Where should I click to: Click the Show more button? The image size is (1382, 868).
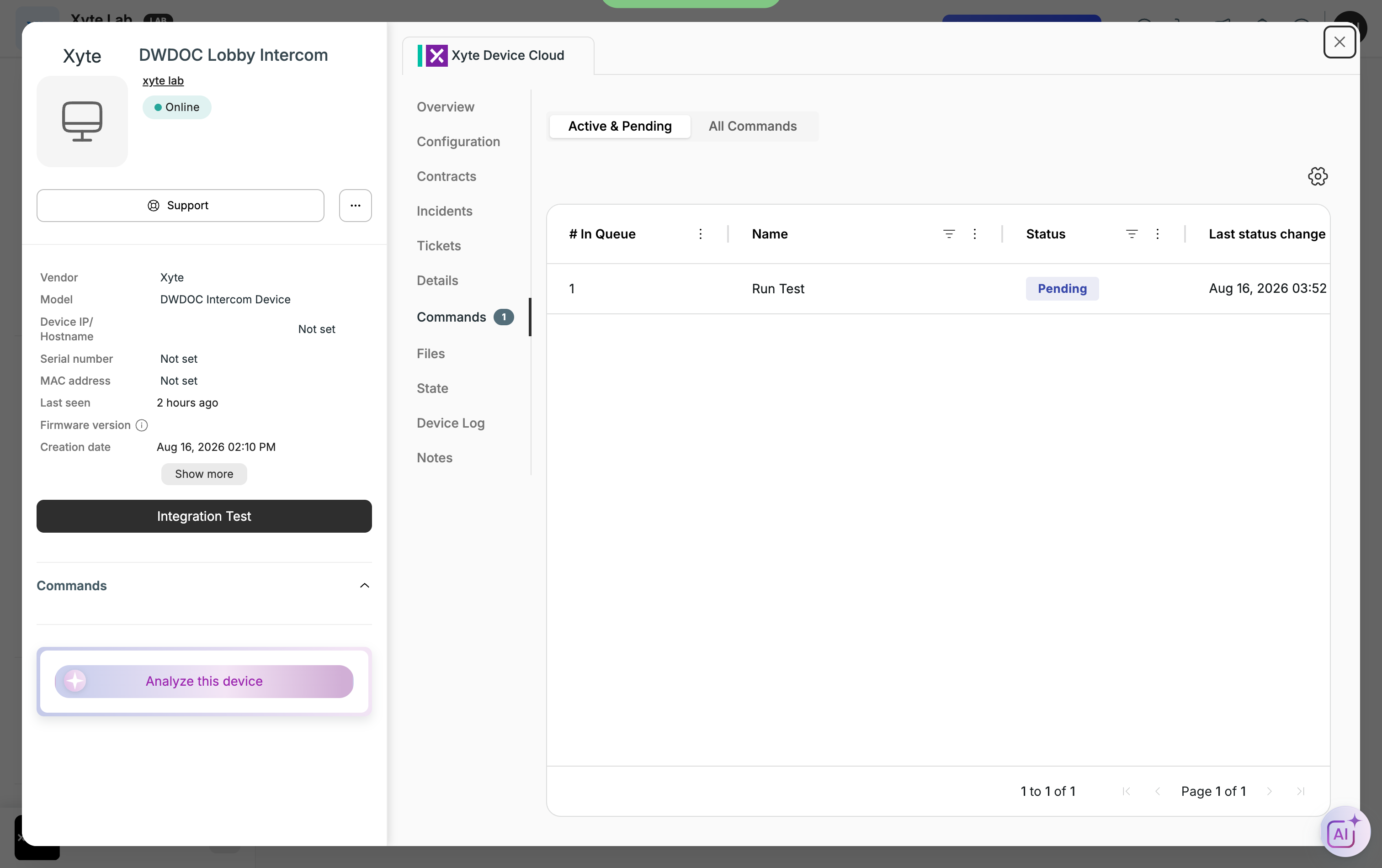click(x=204, y=474)
